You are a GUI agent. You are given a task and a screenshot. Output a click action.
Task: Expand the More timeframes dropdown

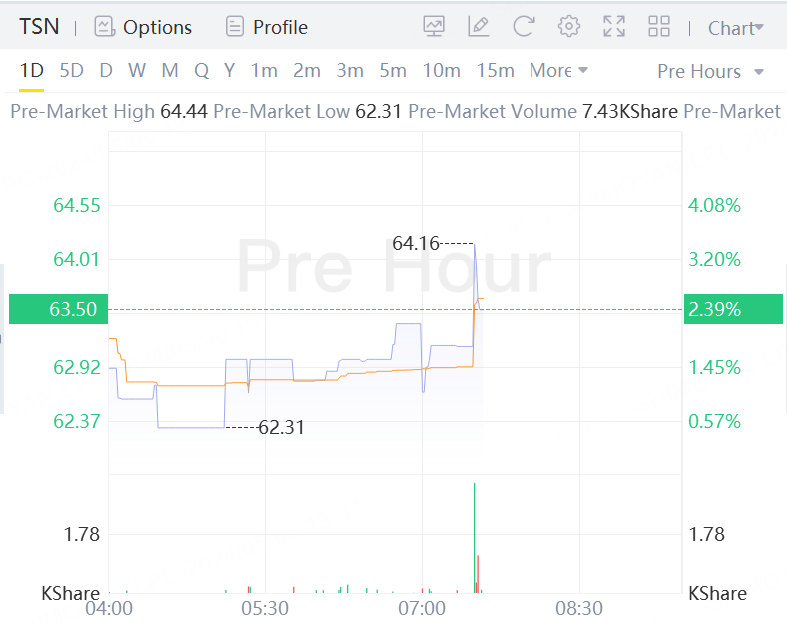558,71
